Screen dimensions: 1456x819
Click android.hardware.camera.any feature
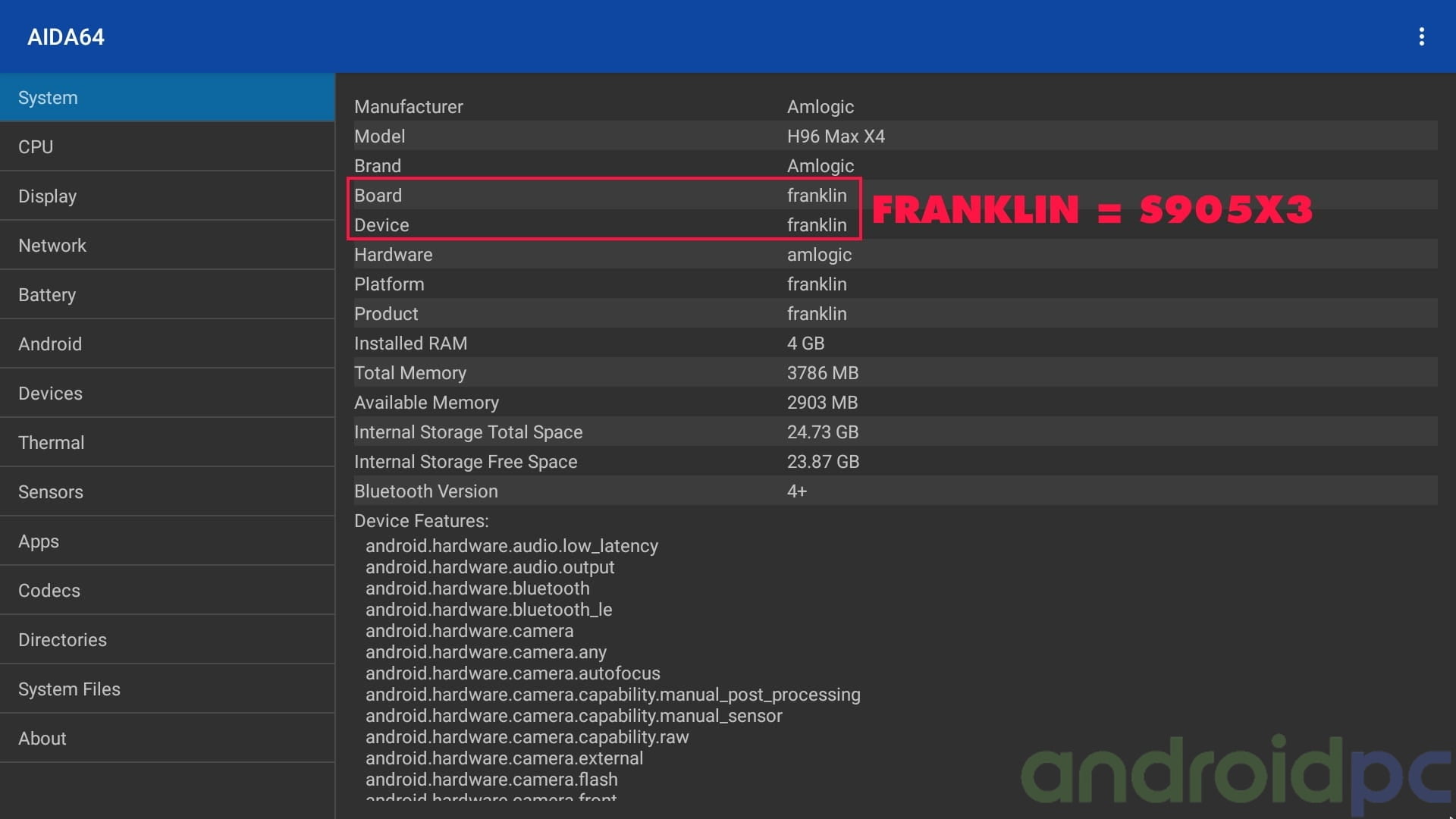pyautogui.click(x=486, y=652)
